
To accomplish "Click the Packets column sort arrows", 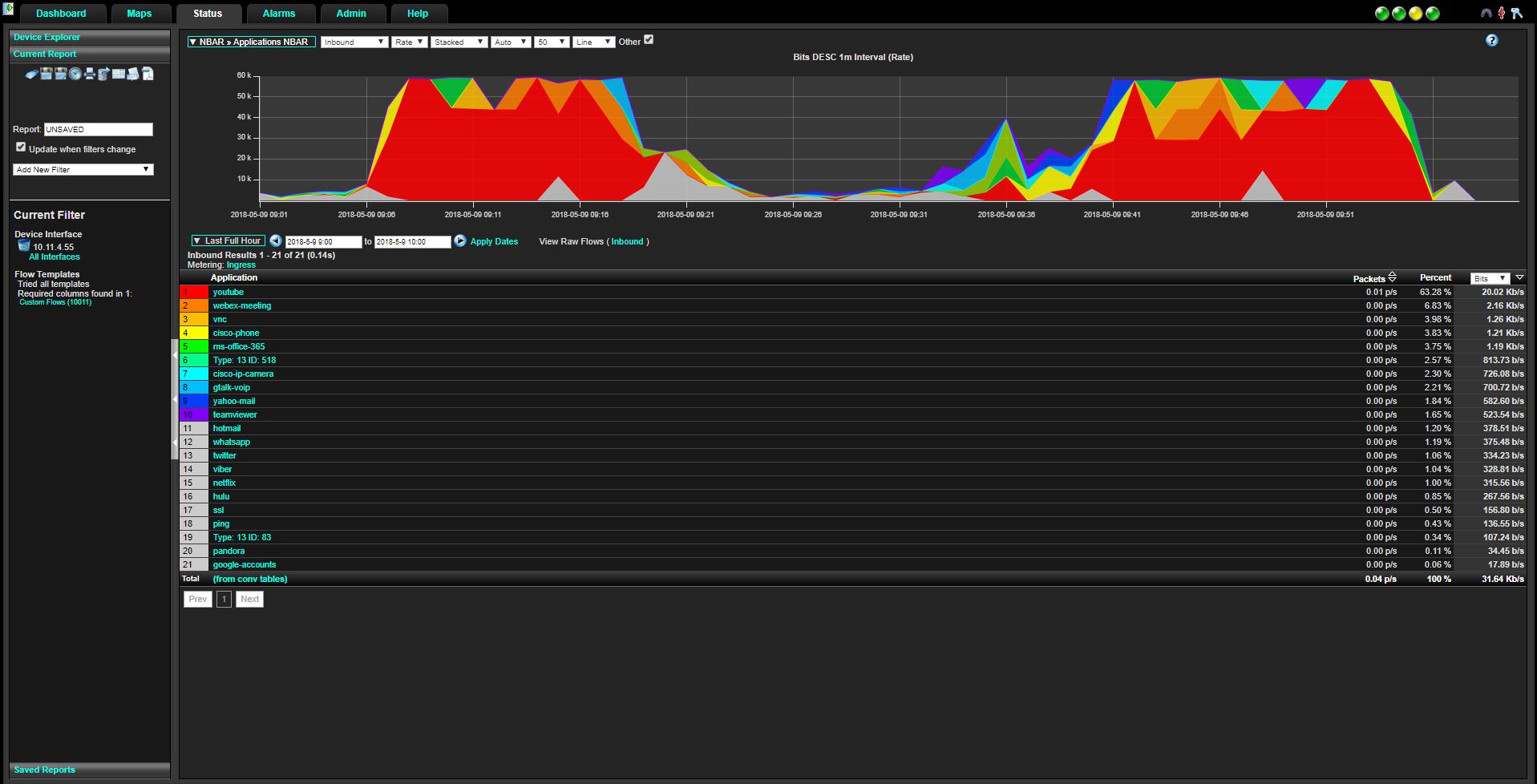I will pos(1392,277).
